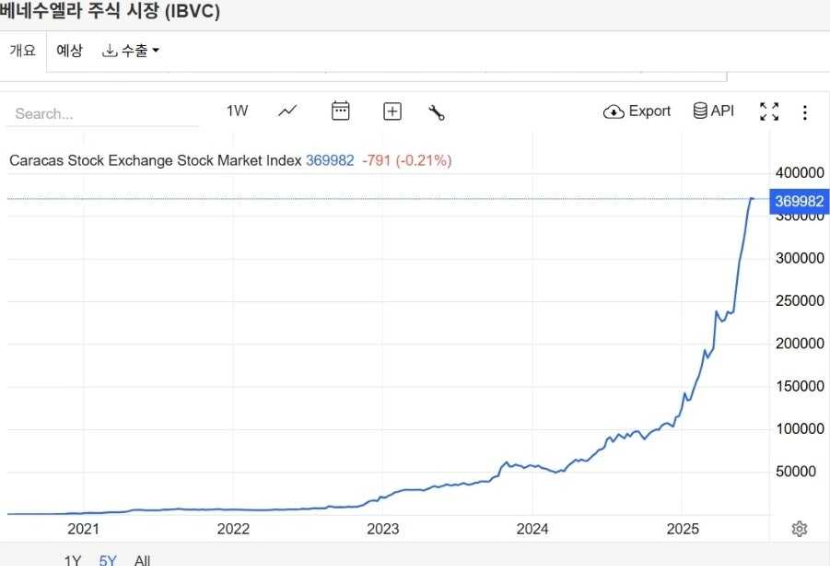Open the chart tools wrench icon
Image resolution: width=830 pixels, height=566 pixels.
[436, 112]
